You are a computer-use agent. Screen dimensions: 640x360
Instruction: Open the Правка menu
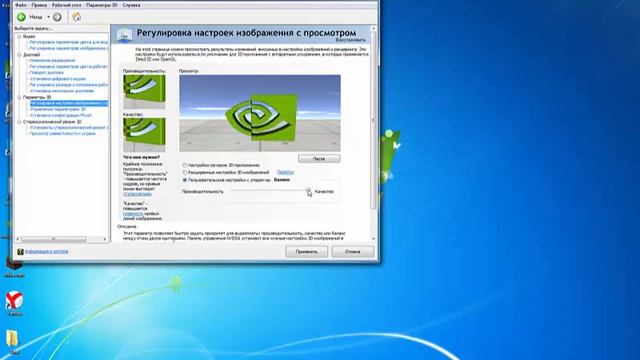(39, 5)
